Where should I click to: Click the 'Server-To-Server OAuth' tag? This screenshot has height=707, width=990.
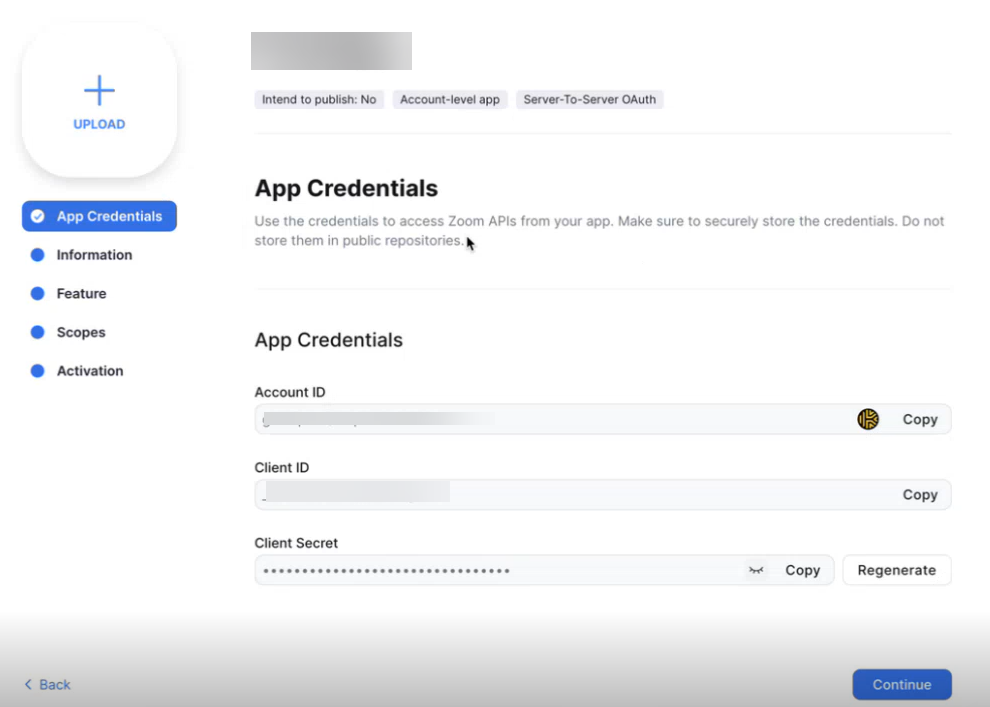tap(590, 99)
